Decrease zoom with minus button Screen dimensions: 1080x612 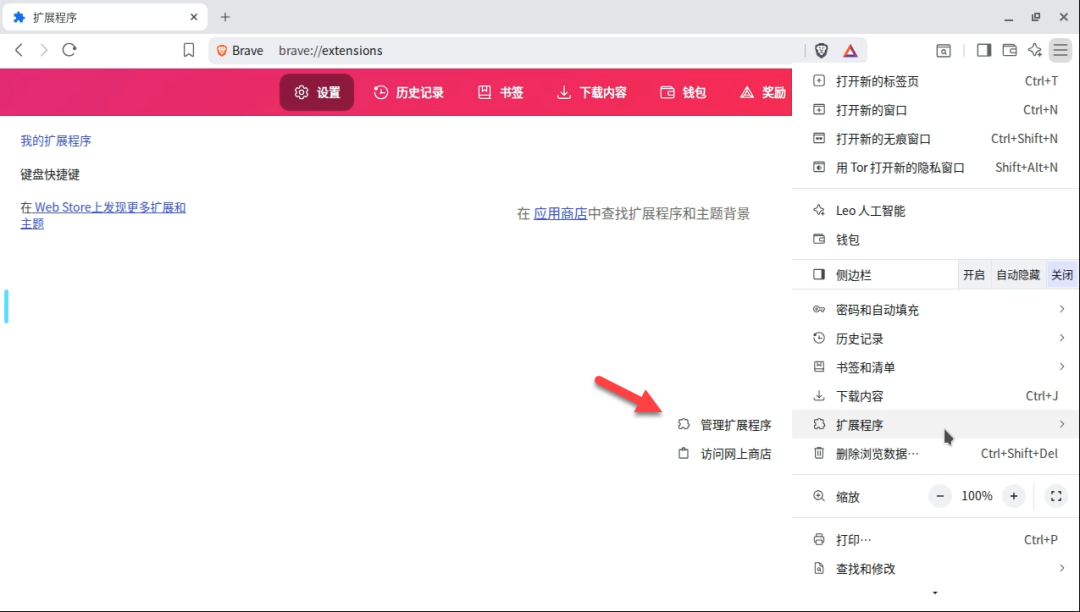pos(940,496)
